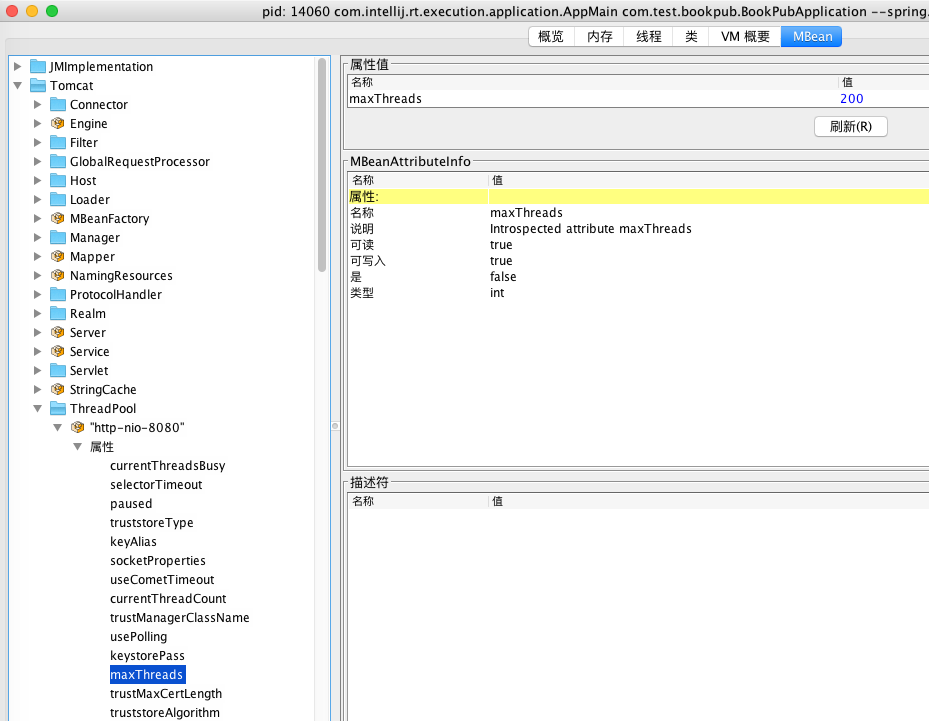Click the MBeanFactory bean icon
The image size is (929, 721).
click(x=58, y=219)
